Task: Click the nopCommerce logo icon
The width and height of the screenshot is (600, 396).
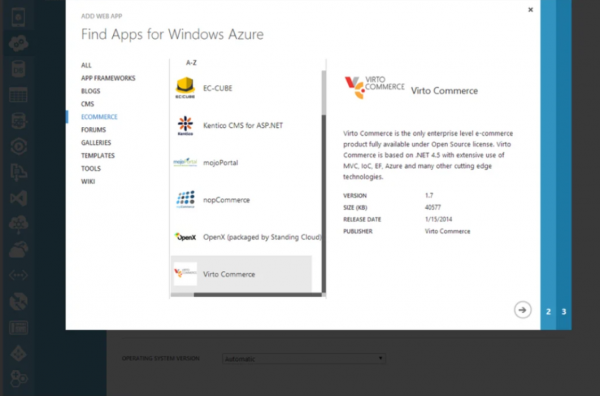Action: pyautogui.click(x=185, y=199)
